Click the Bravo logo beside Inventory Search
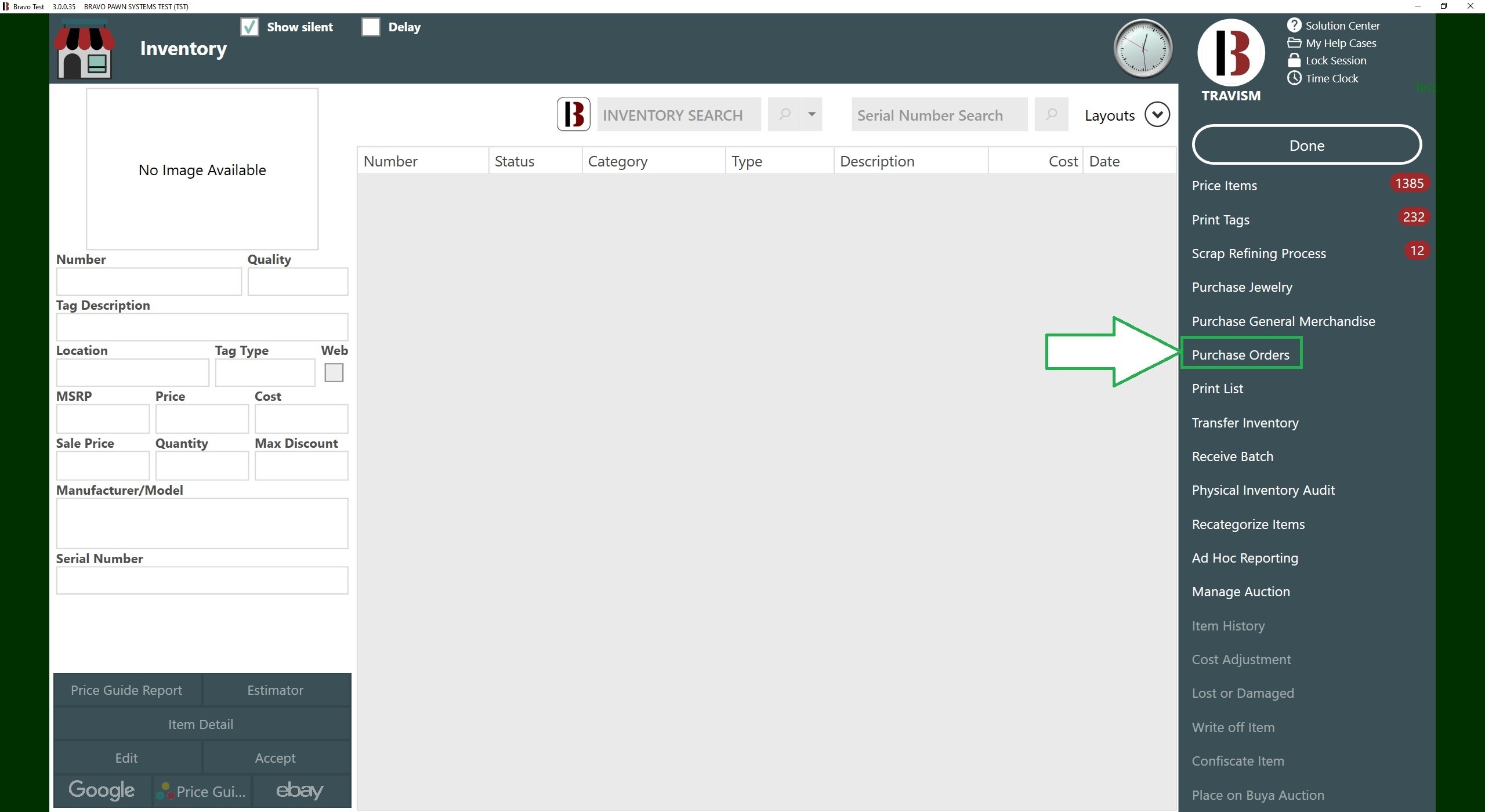Viewport: 1485px width, 812px height. (574, 114)
